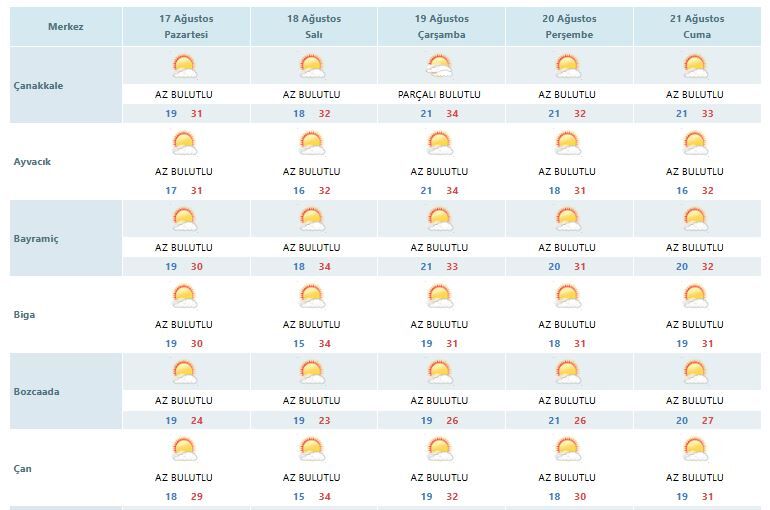Screen dimensions: 770x510
Task: Click the 17 Ağustos Pazartesi column header
Action: coord(186,27)
